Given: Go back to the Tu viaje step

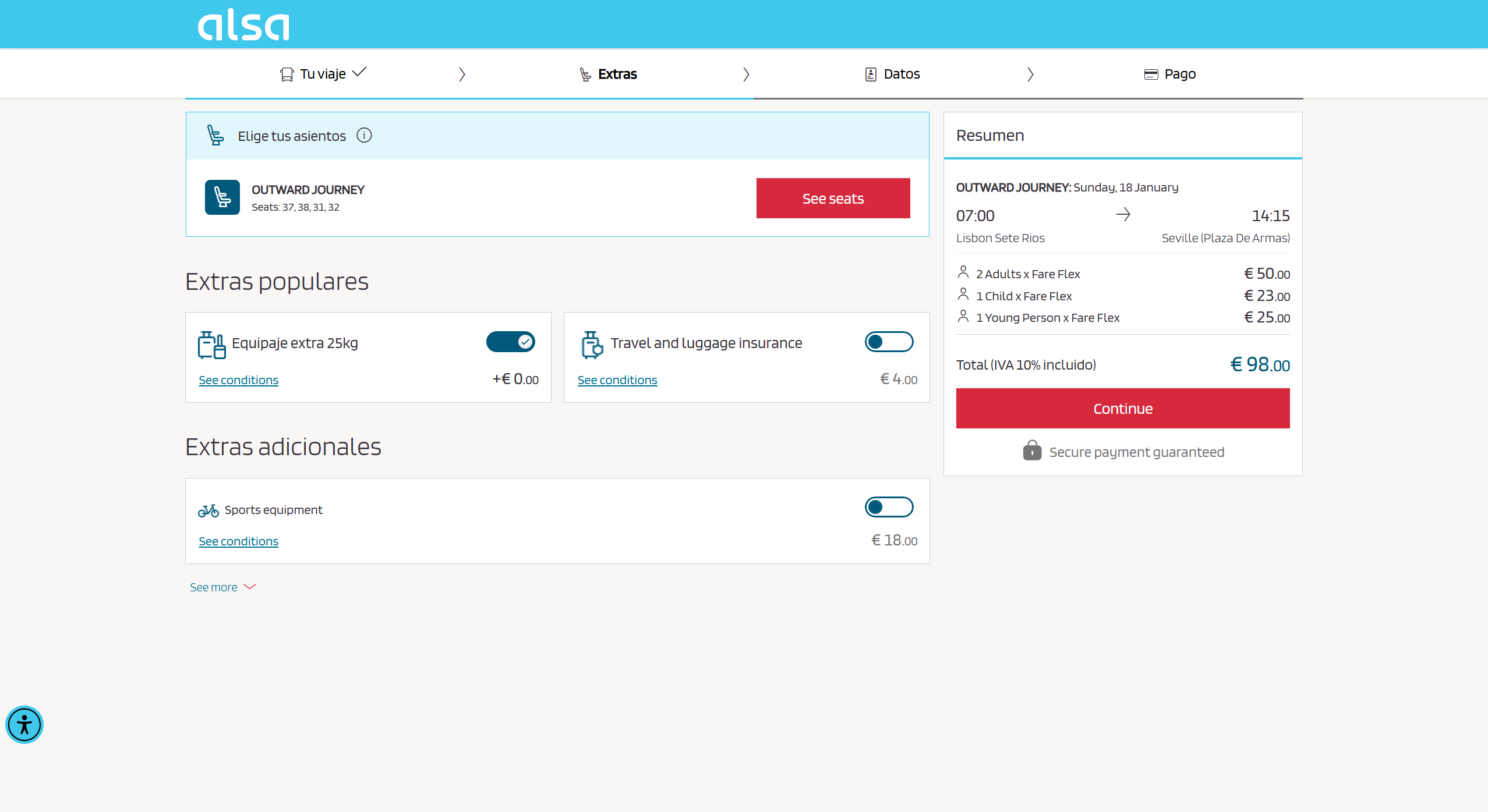Looking at the screenshot, I should 323,74.
